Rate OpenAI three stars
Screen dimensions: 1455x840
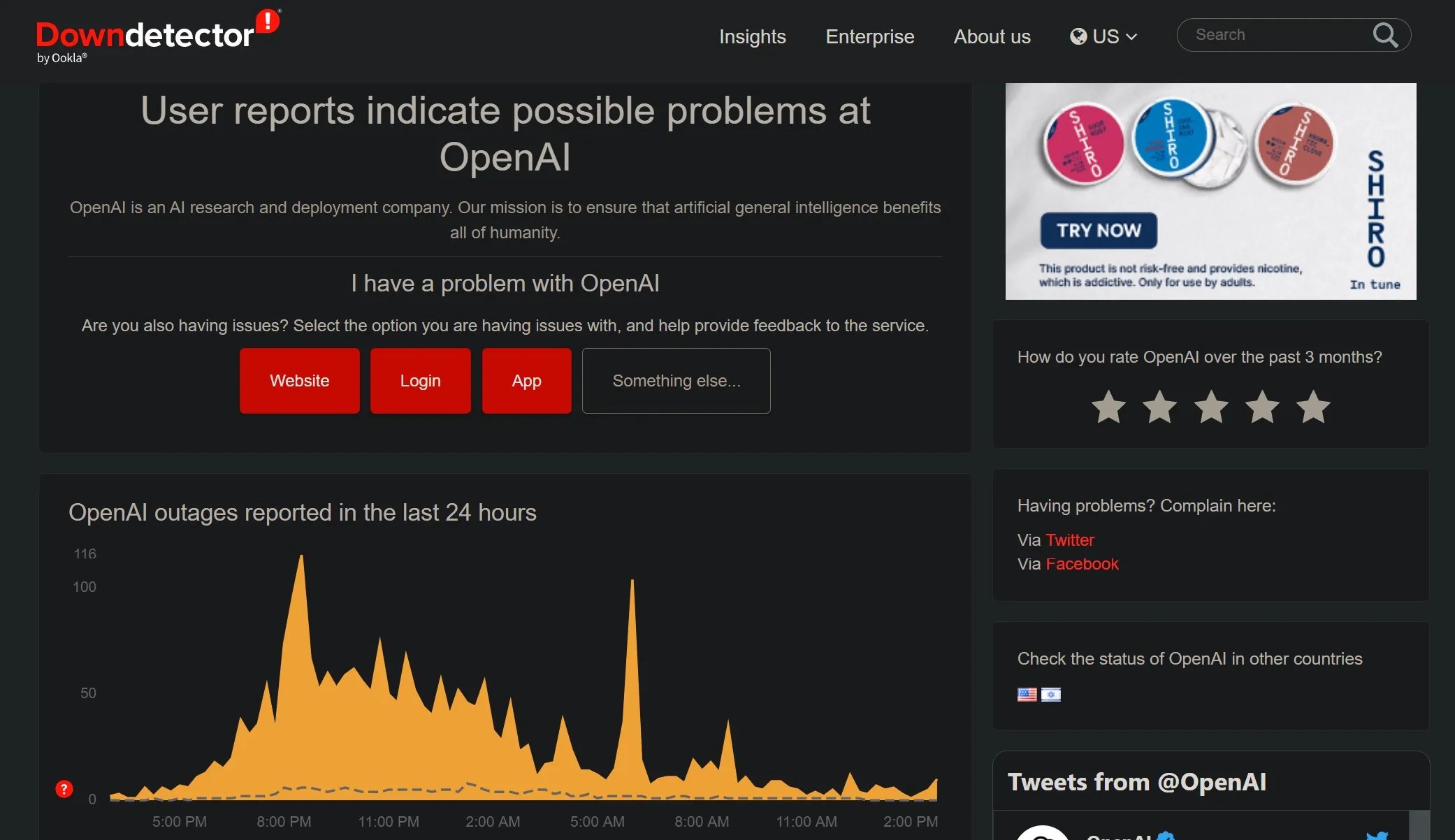(1211, 407)
